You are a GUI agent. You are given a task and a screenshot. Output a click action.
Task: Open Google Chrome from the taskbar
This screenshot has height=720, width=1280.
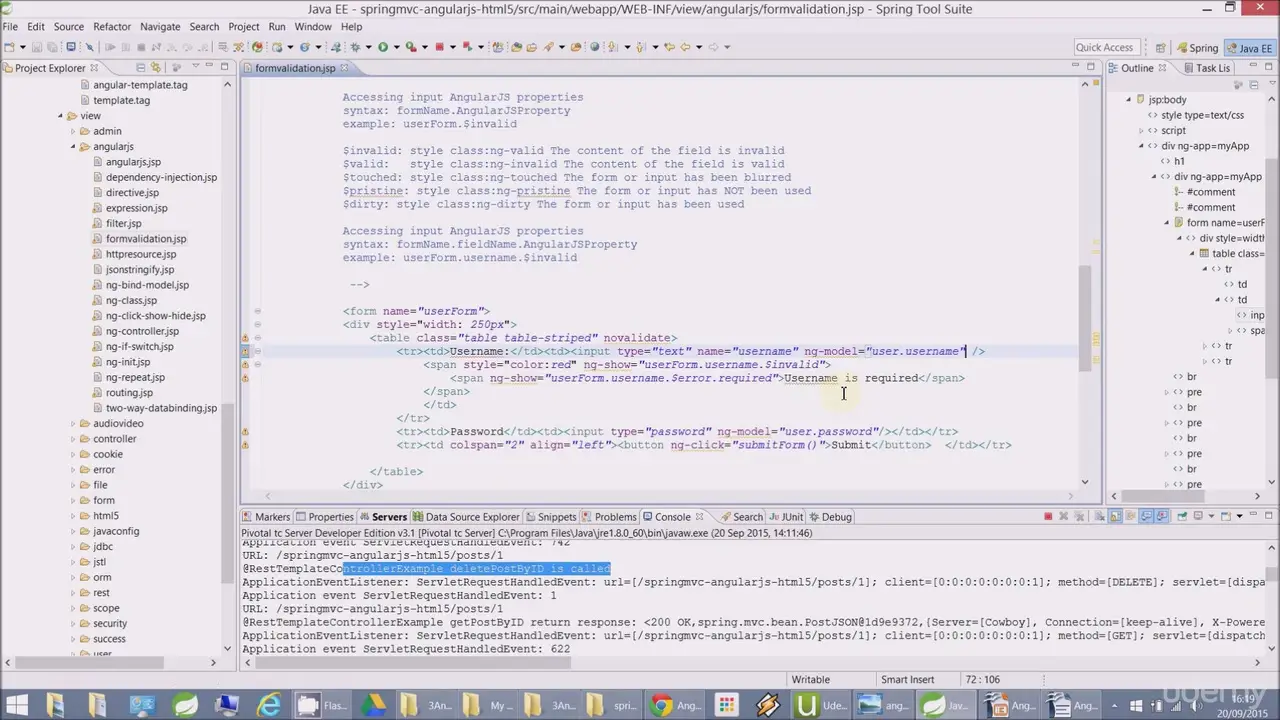[x=661, y=705]
